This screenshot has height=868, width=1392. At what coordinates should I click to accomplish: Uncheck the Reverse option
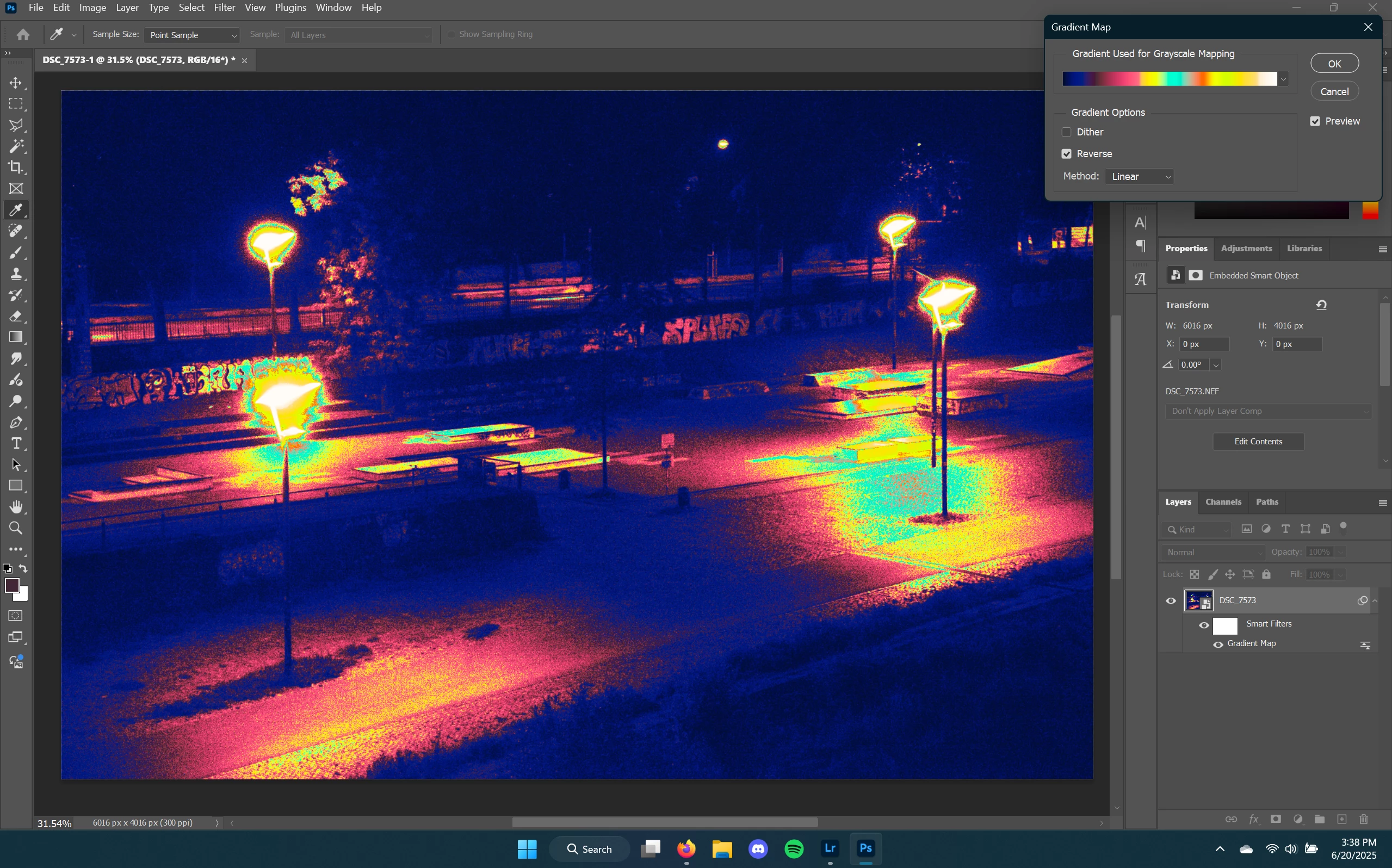(1067, 154)
